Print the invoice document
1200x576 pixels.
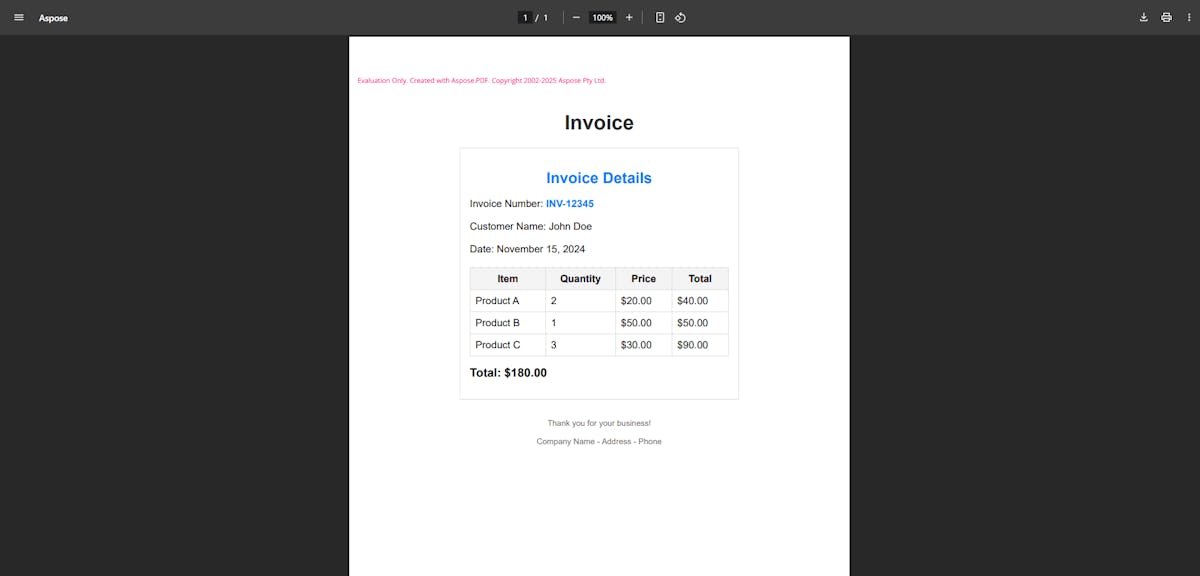click(x=1166, y=17)
